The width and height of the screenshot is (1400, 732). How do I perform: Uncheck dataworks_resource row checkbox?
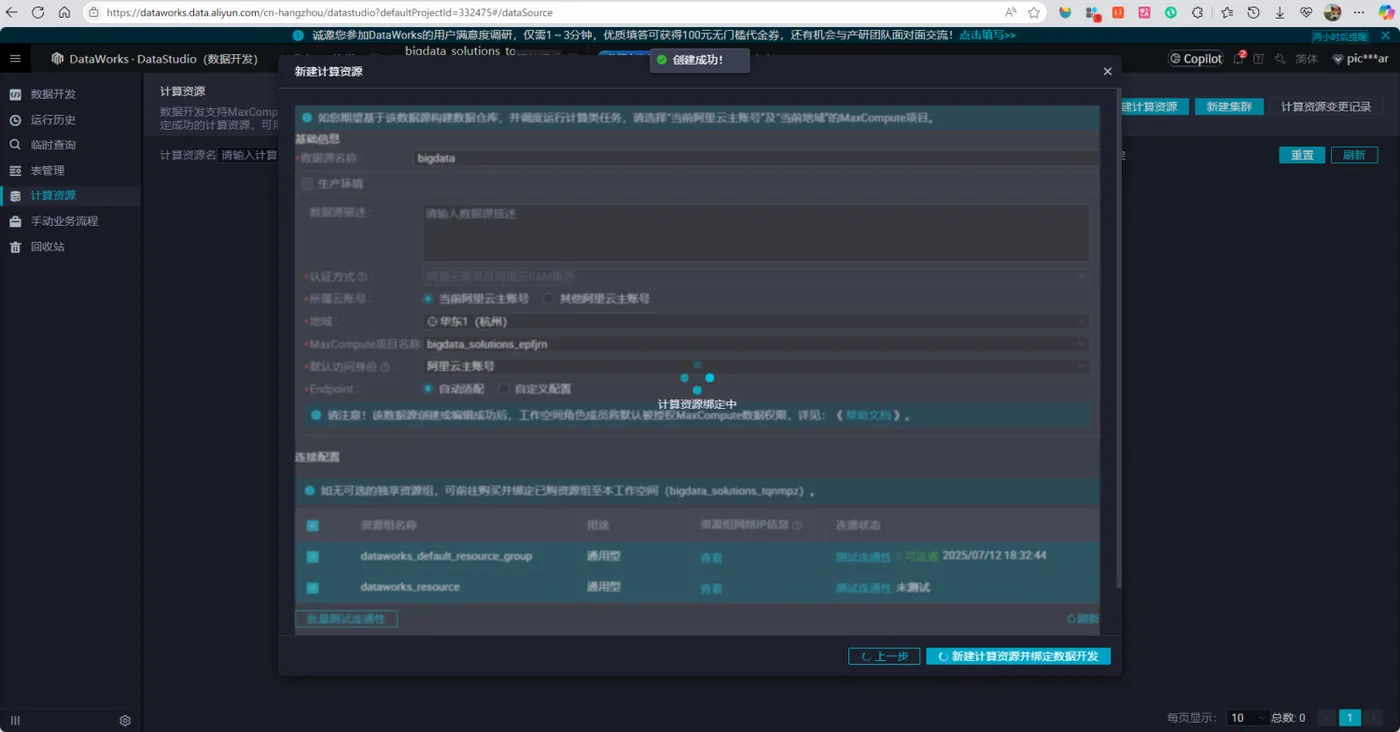coord(313,588)
